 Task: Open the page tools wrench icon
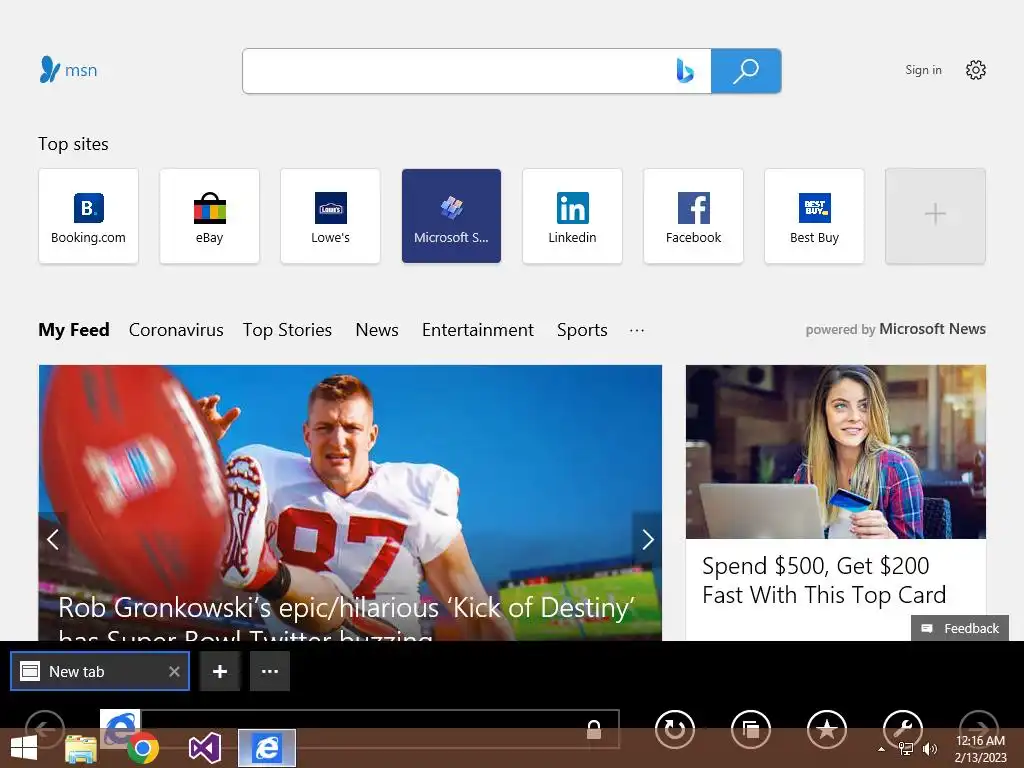pos(903,729)
